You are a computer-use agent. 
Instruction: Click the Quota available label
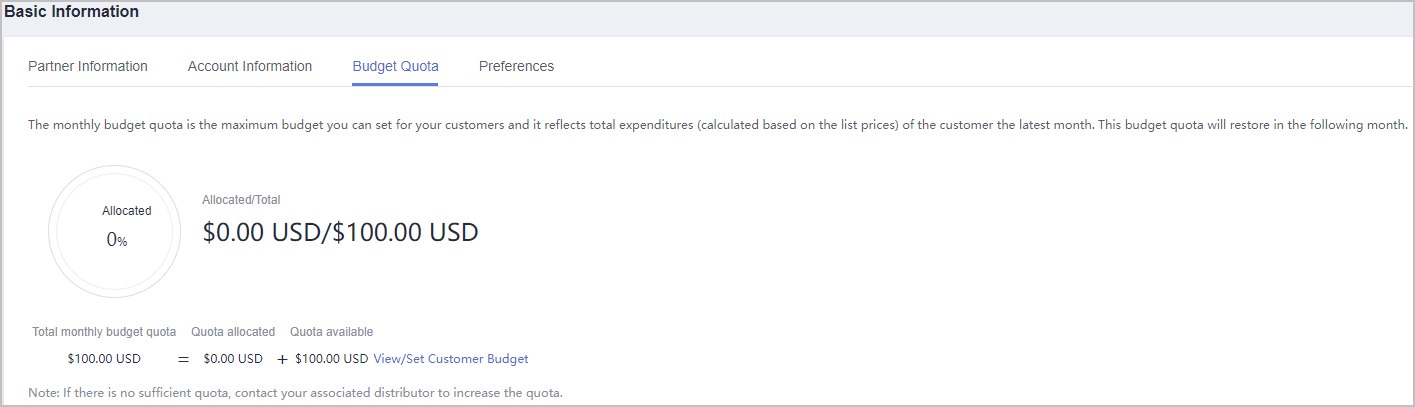[332, 332]
